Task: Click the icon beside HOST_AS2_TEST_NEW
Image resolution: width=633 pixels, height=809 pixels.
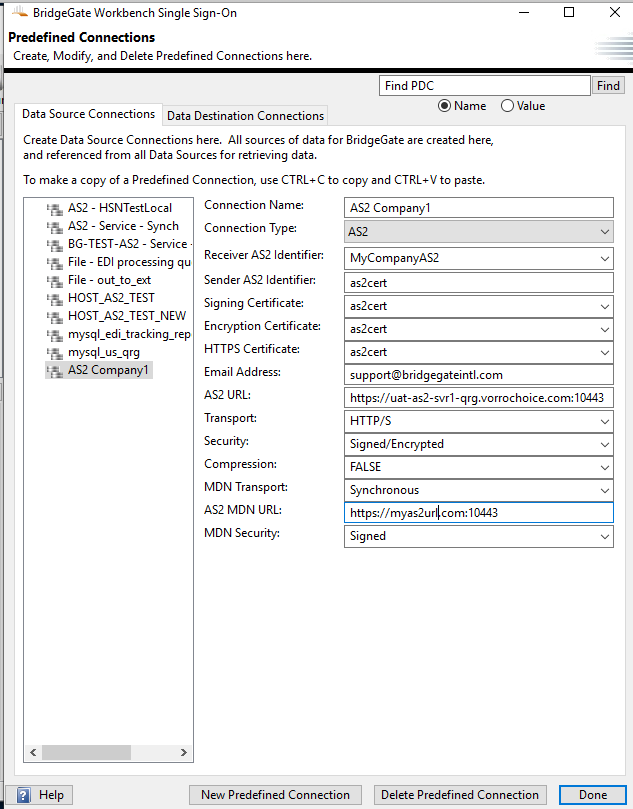Action: (x=55, y=317)
